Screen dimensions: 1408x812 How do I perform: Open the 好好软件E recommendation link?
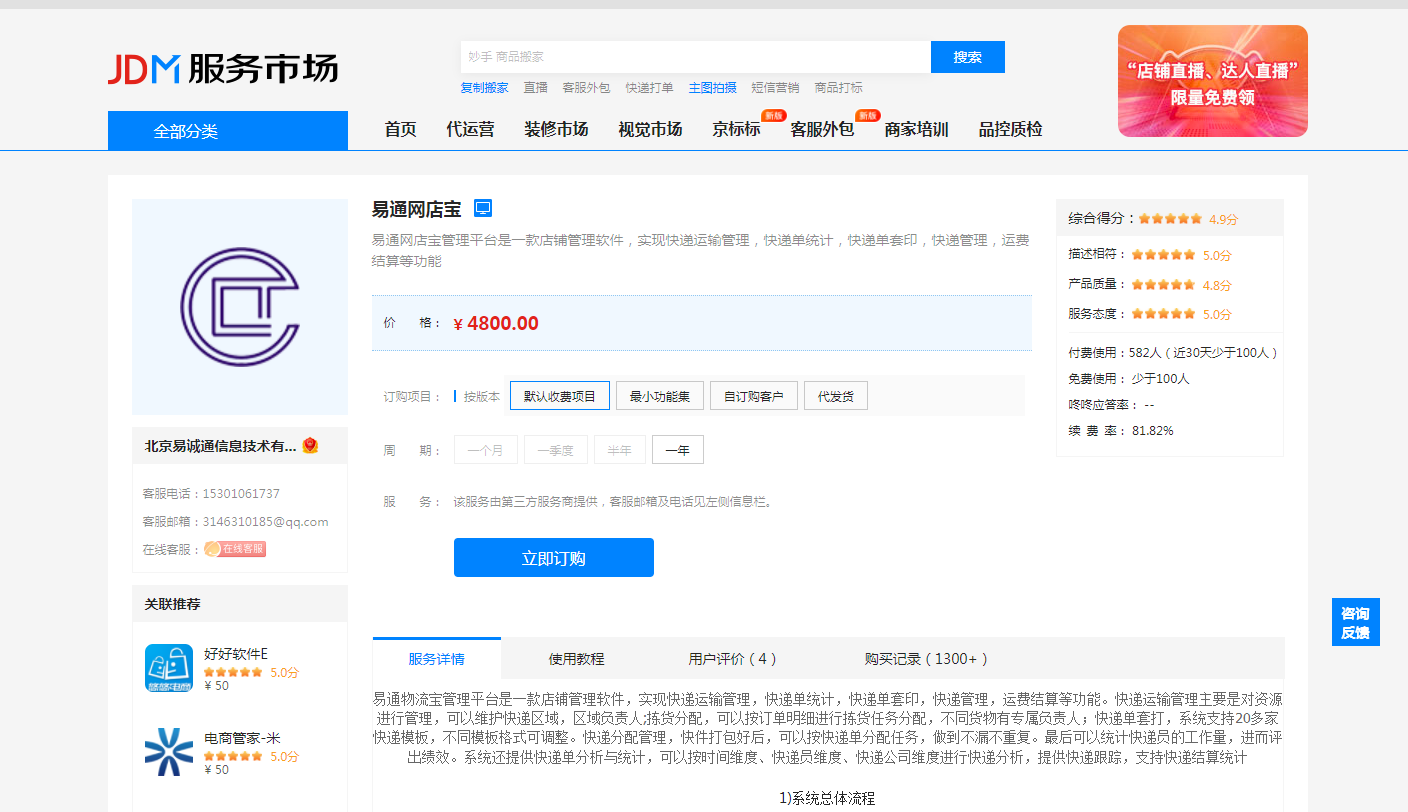(236, 653)
